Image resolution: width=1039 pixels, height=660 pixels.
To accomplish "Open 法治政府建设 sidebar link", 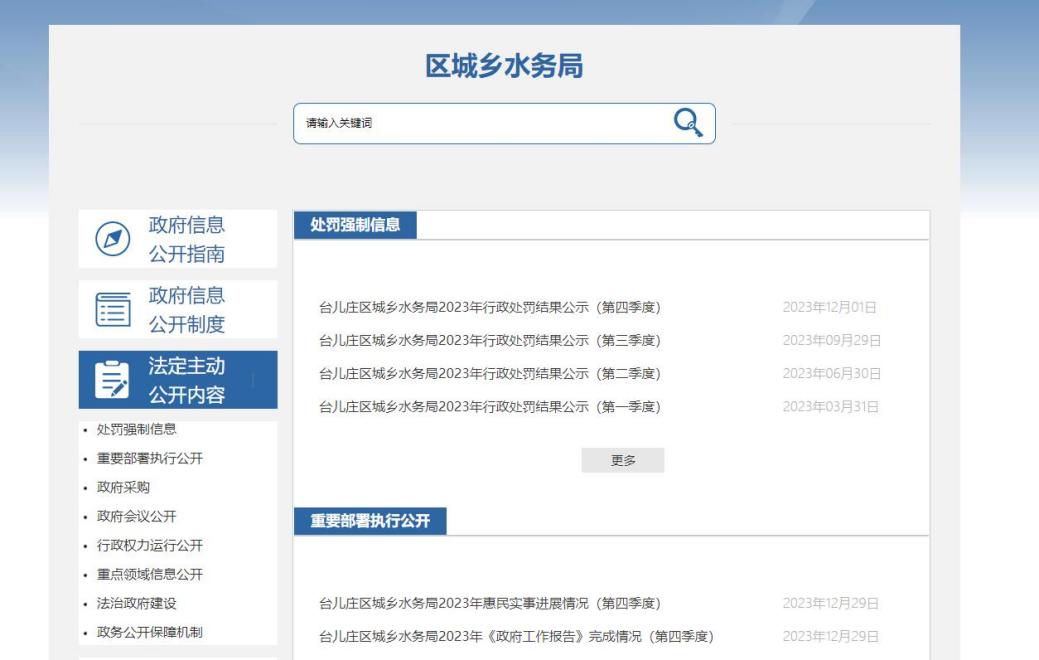I will tap(137, 604).
